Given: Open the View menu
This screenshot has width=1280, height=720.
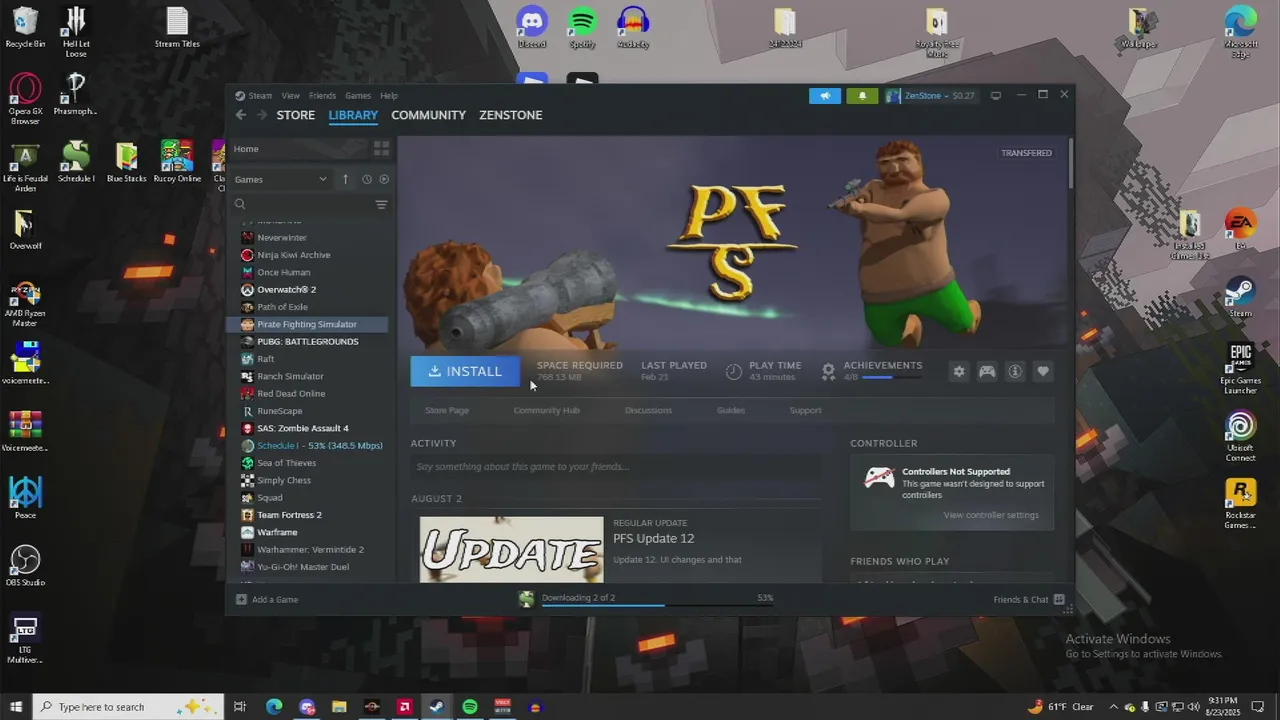Looking at the screenshot, I should point(290,96).
